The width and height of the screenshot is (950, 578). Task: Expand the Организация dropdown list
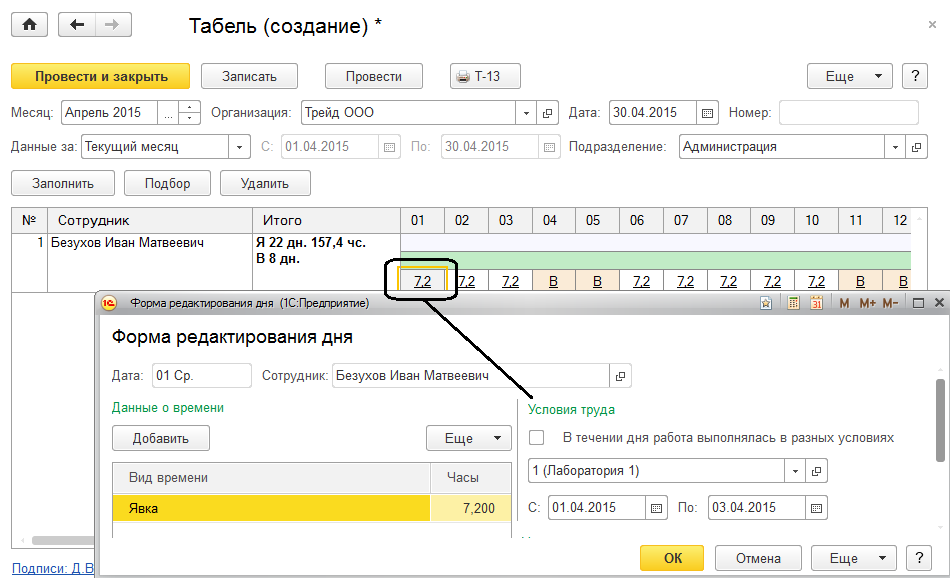(526, 113)
